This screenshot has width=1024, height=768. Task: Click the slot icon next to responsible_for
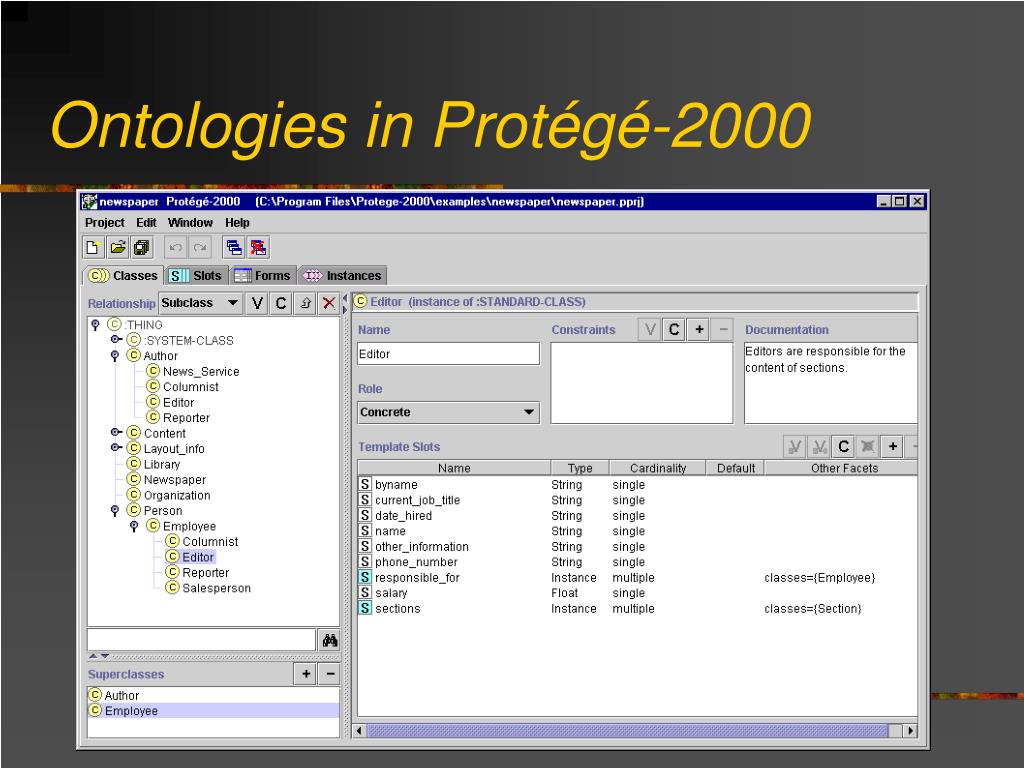coord(365,577)
